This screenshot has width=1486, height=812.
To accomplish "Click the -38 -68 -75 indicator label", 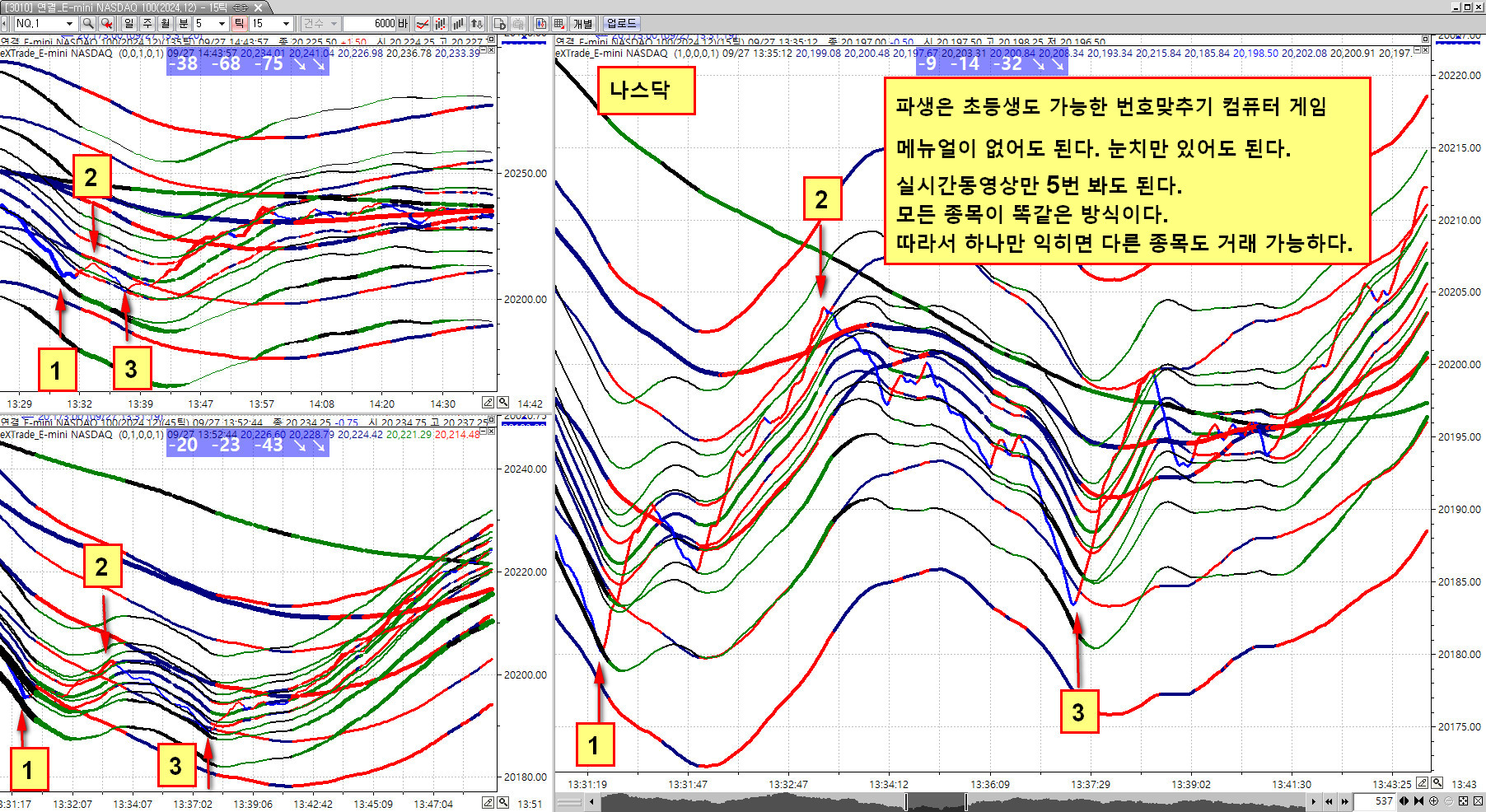I will 247,63.
